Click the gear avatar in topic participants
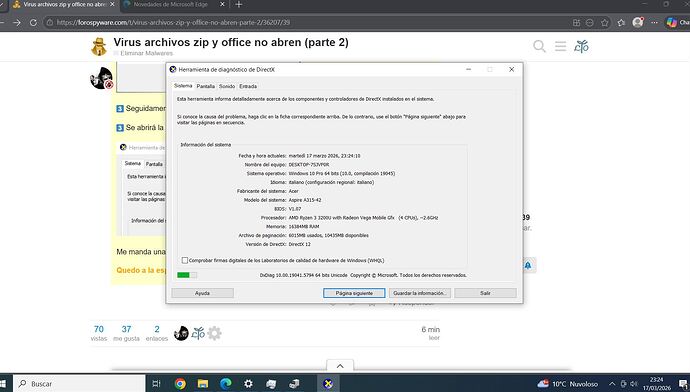The width and height of the screenshot is (690, 392). (214, 333)
